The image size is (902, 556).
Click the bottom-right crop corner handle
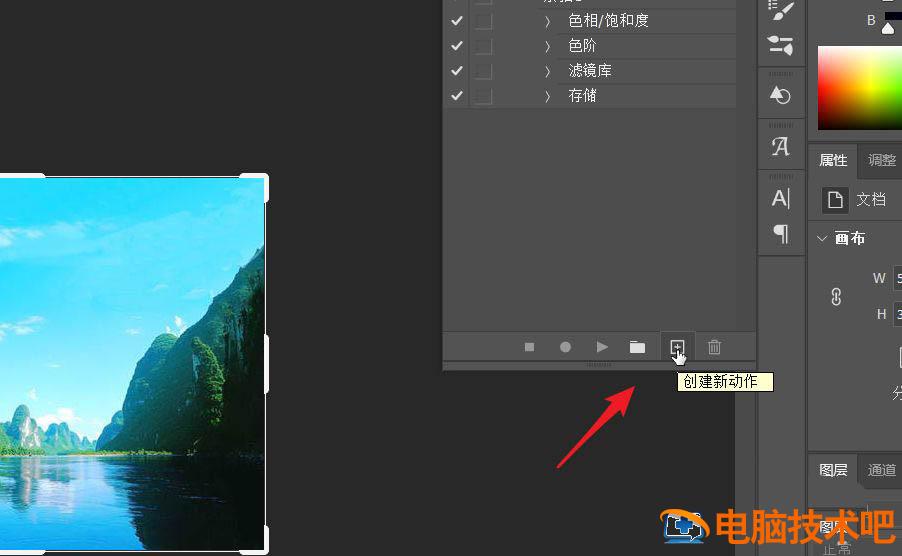262,547
